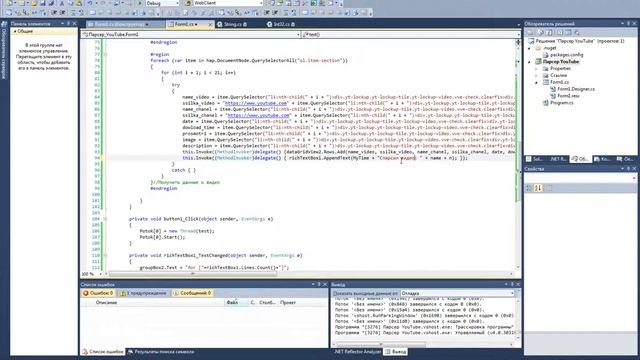Sort error list by Файл column

(x=236, y=302)
